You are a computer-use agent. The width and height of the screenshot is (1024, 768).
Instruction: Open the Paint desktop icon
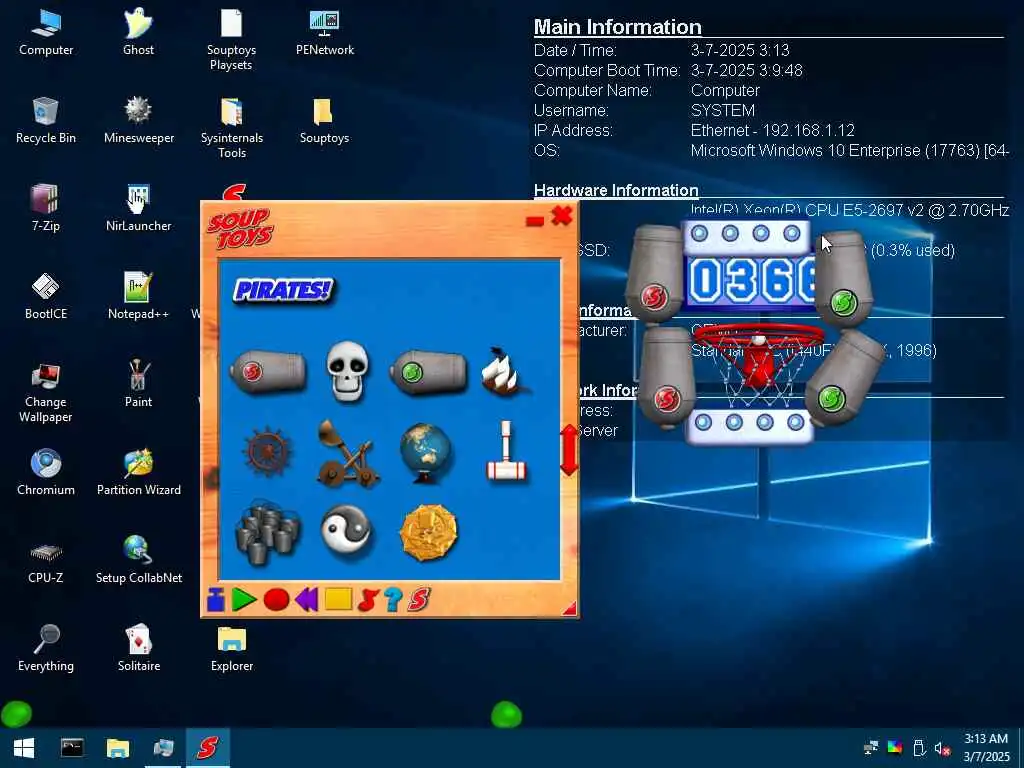[x=138, y=385]
